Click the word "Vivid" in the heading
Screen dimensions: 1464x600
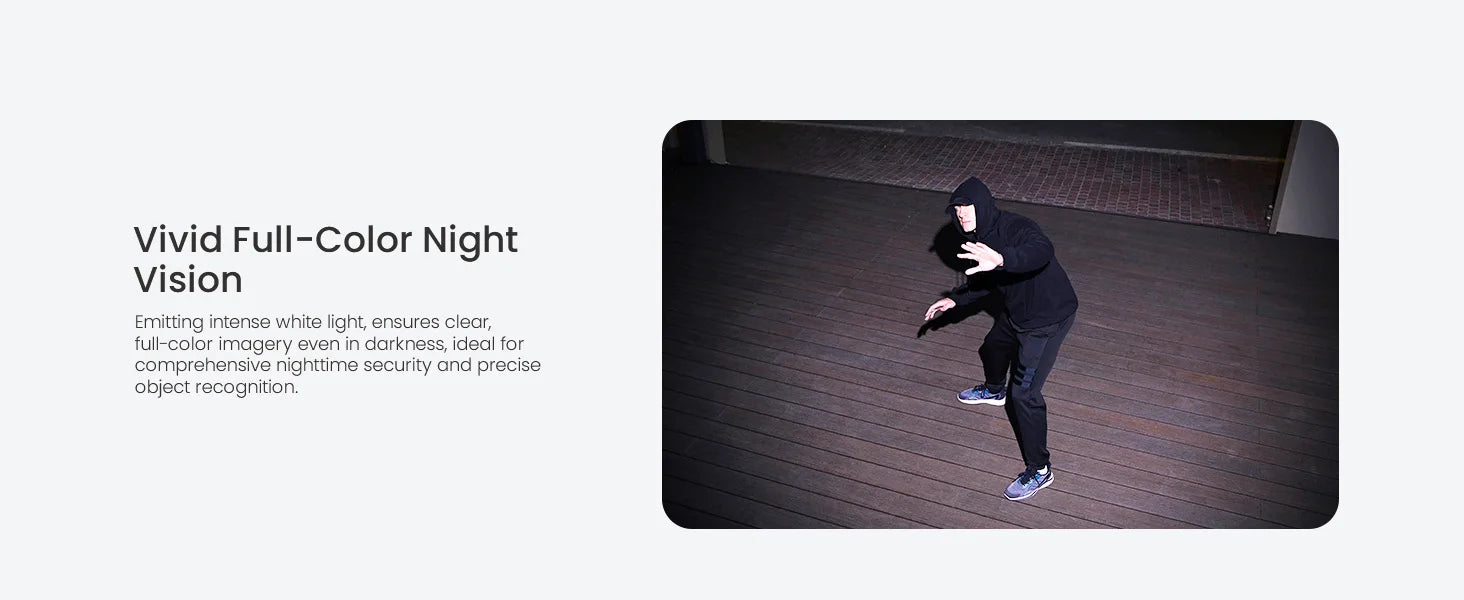[x=178, y=240]
